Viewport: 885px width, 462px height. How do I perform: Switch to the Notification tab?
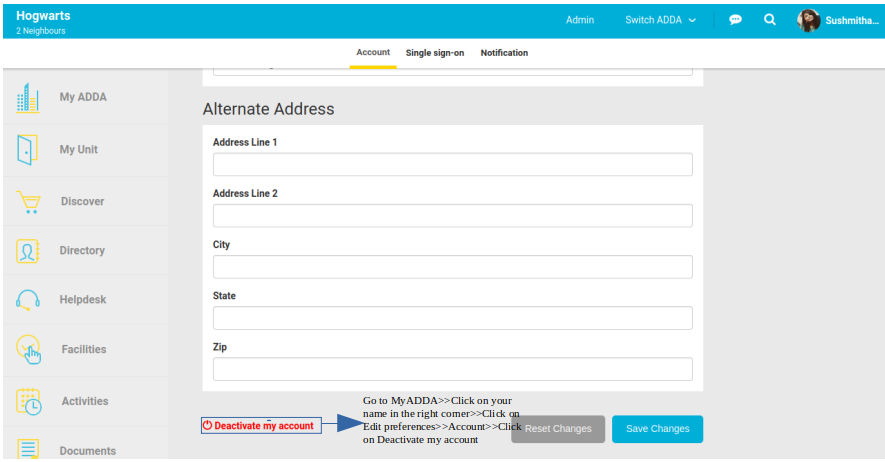coord(504,53)
